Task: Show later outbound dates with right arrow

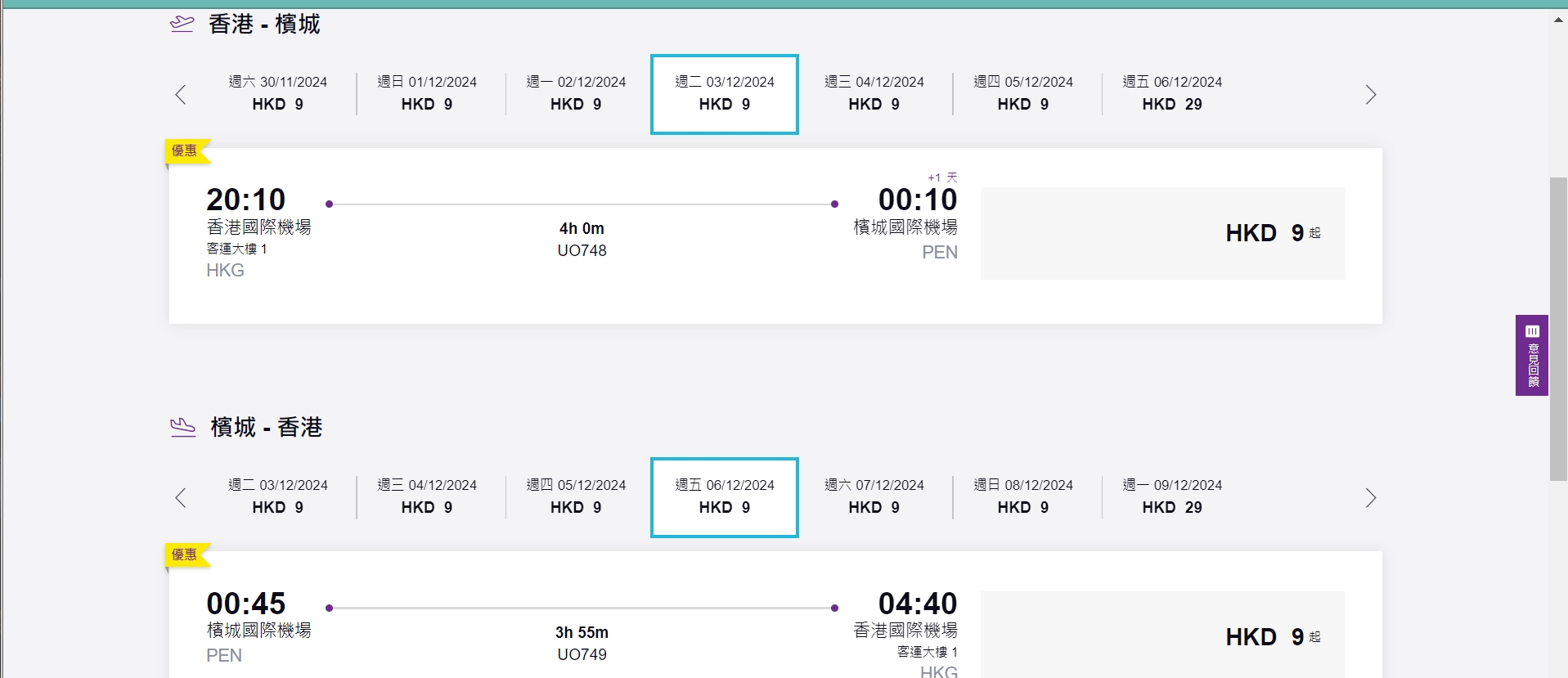Action: pyautogui.click(x=1371, y=95)
